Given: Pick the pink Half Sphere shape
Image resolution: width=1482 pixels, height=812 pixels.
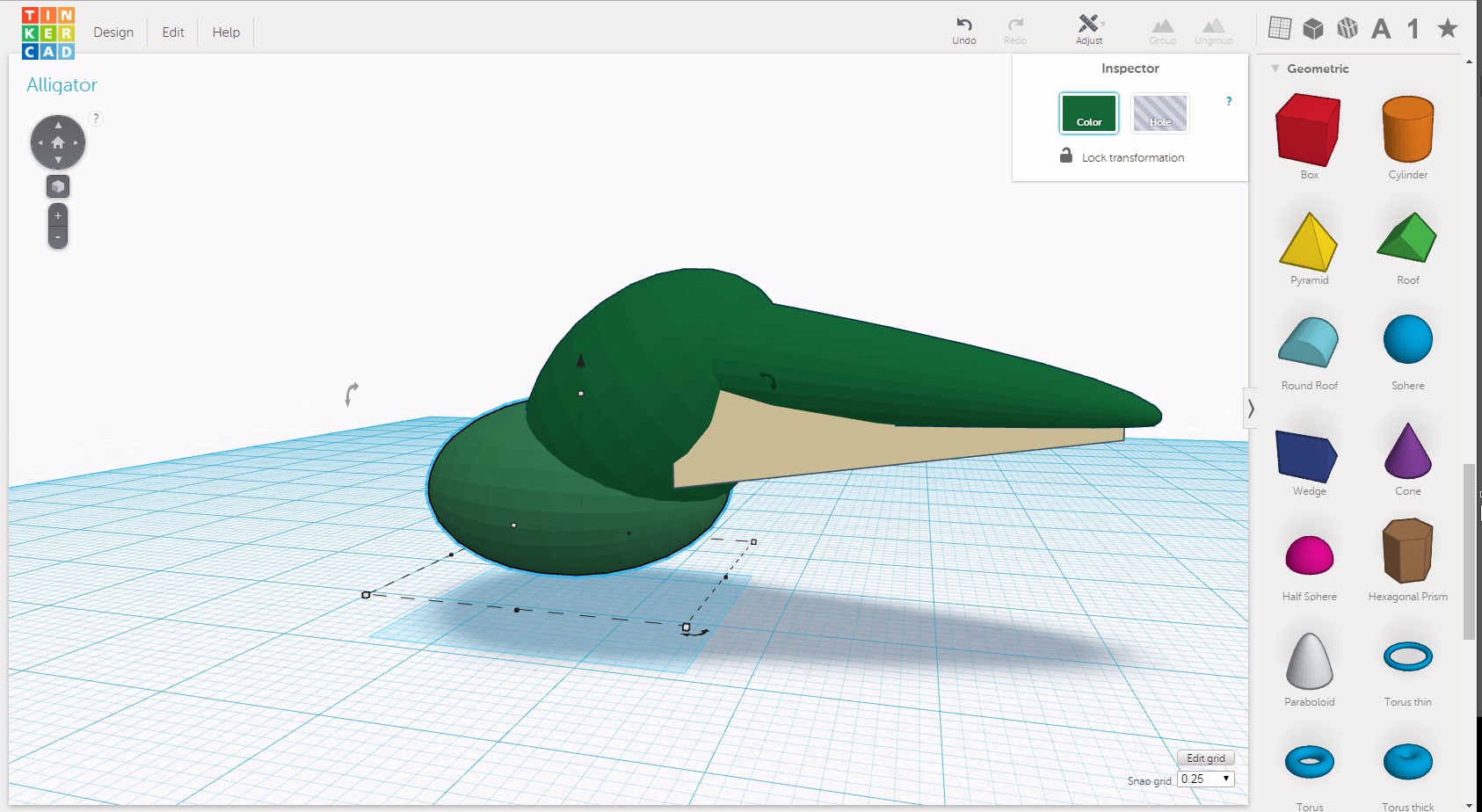Looking at the screenshot, I should coord(1310,555).
